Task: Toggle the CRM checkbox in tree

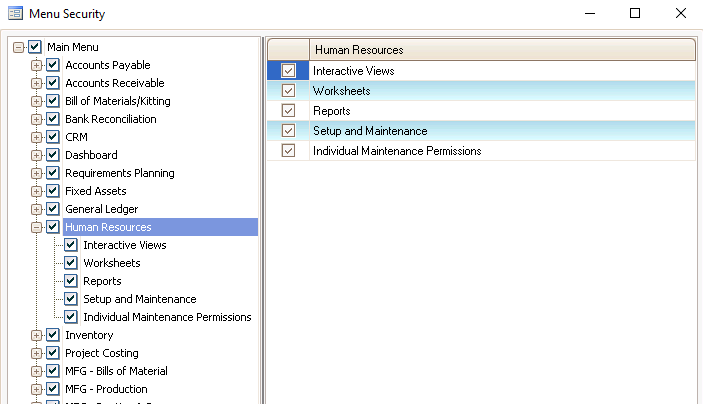Action: tap(54, 137)
